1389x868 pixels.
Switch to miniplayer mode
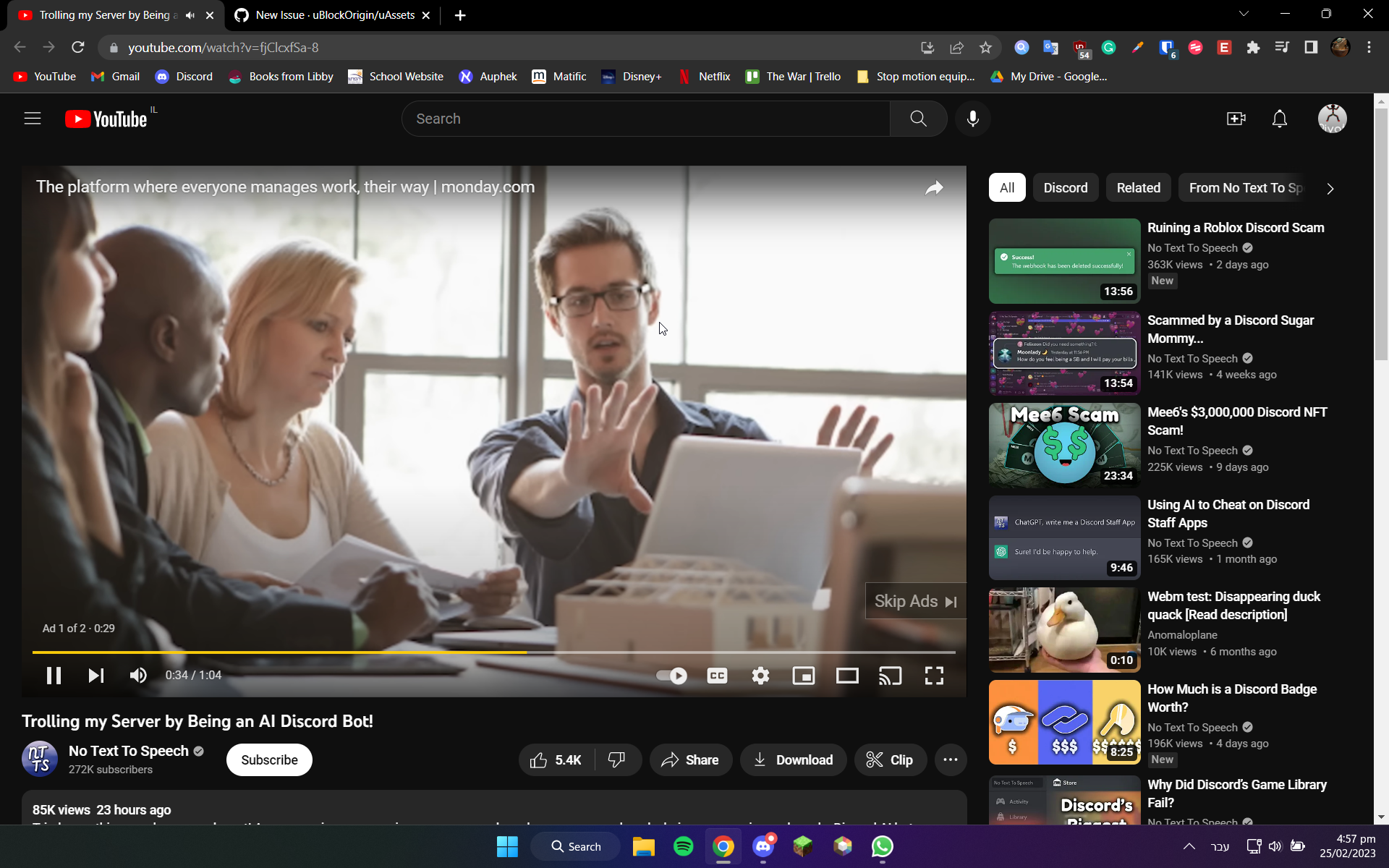coord(804,676)
